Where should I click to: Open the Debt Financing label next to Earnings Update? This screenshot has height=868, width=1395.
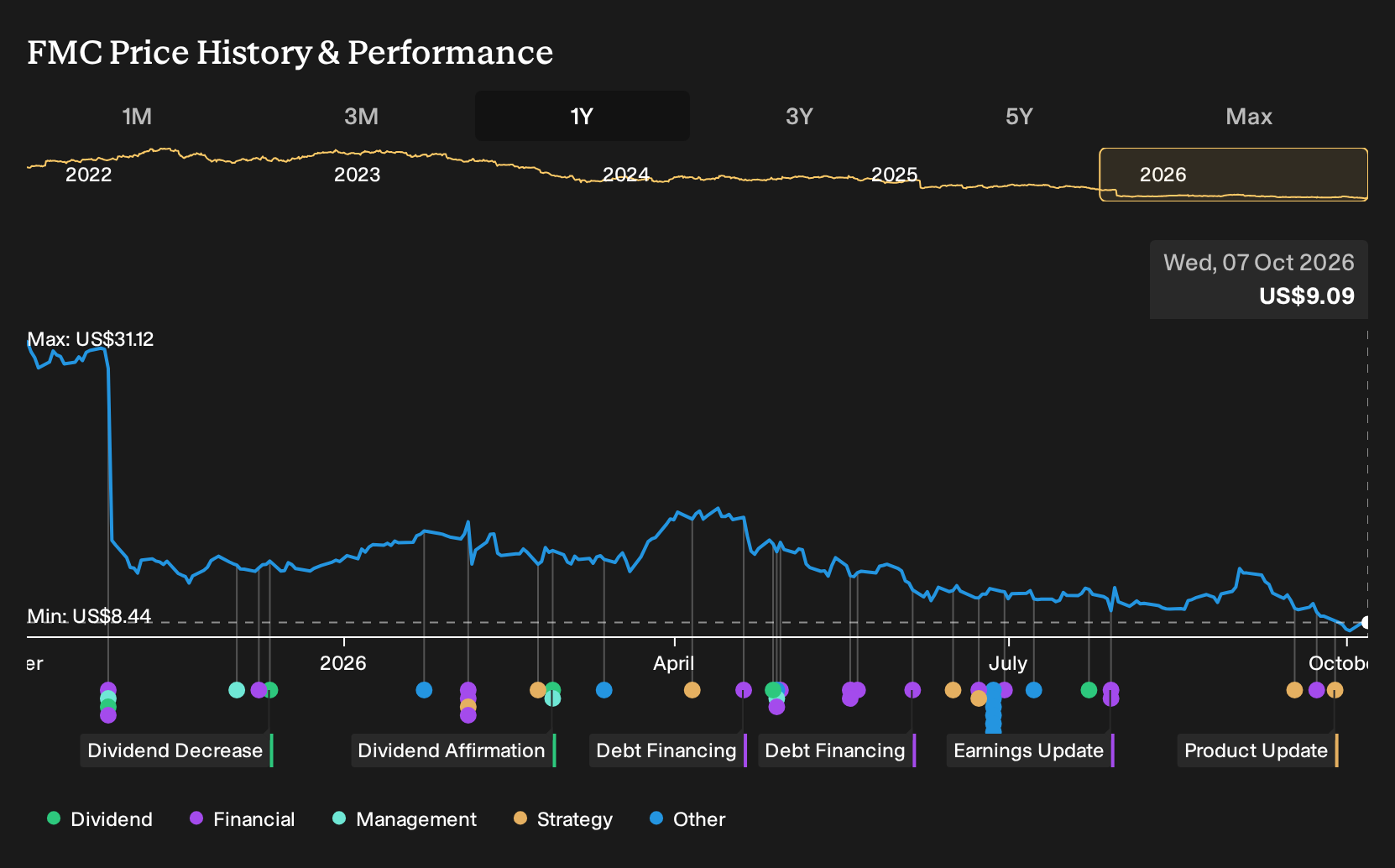tap(837, 750)
